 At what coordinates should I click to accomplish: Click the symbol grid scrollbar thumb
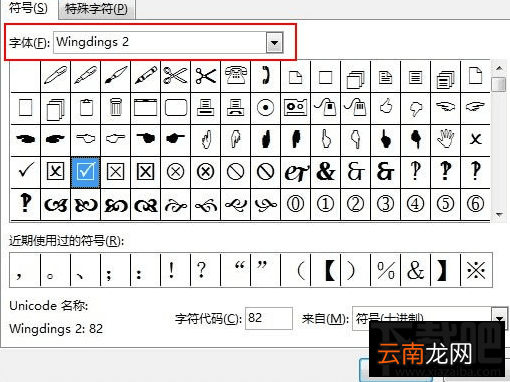499,84
